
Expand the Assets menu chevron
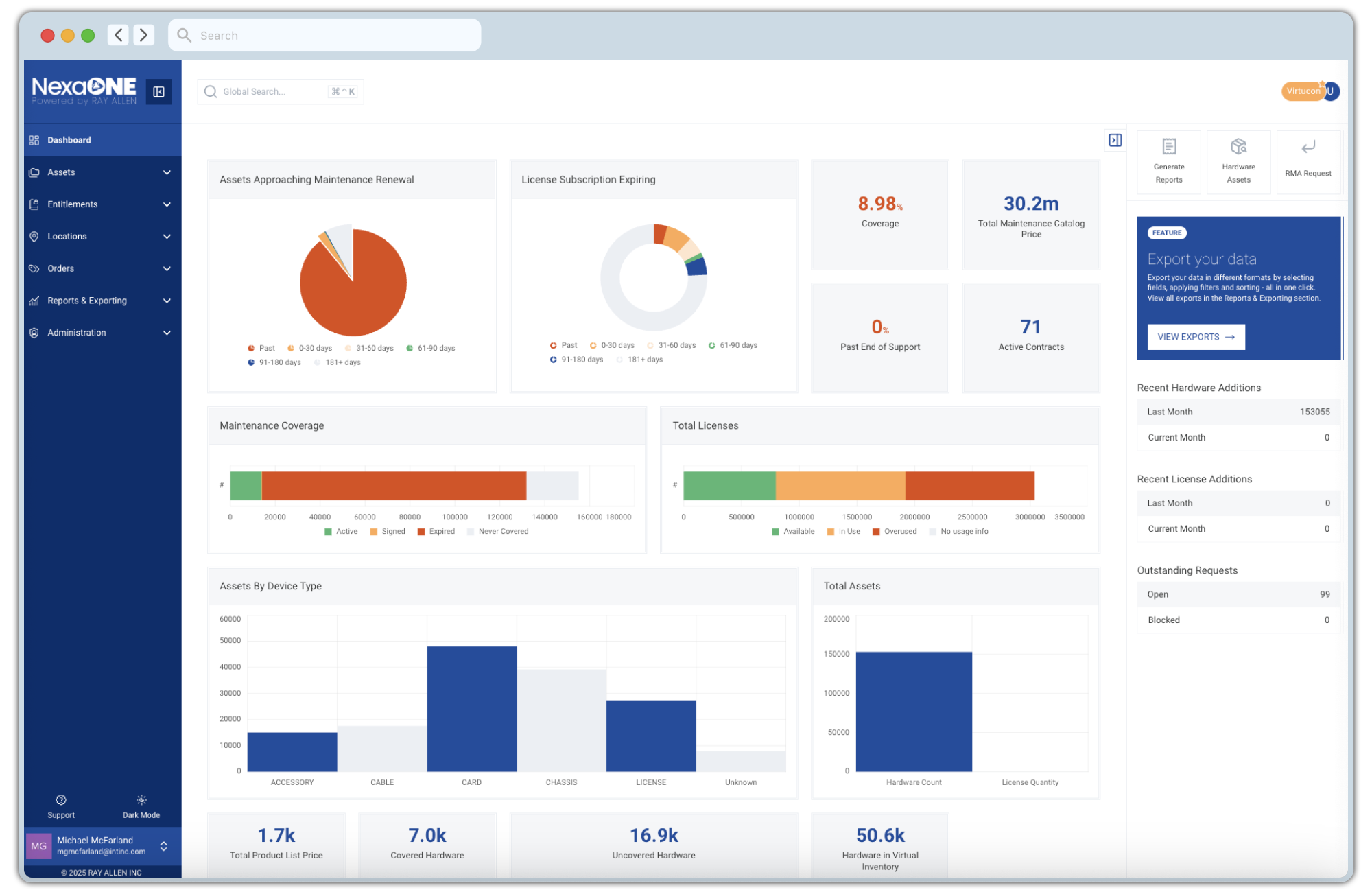(167, 172)
